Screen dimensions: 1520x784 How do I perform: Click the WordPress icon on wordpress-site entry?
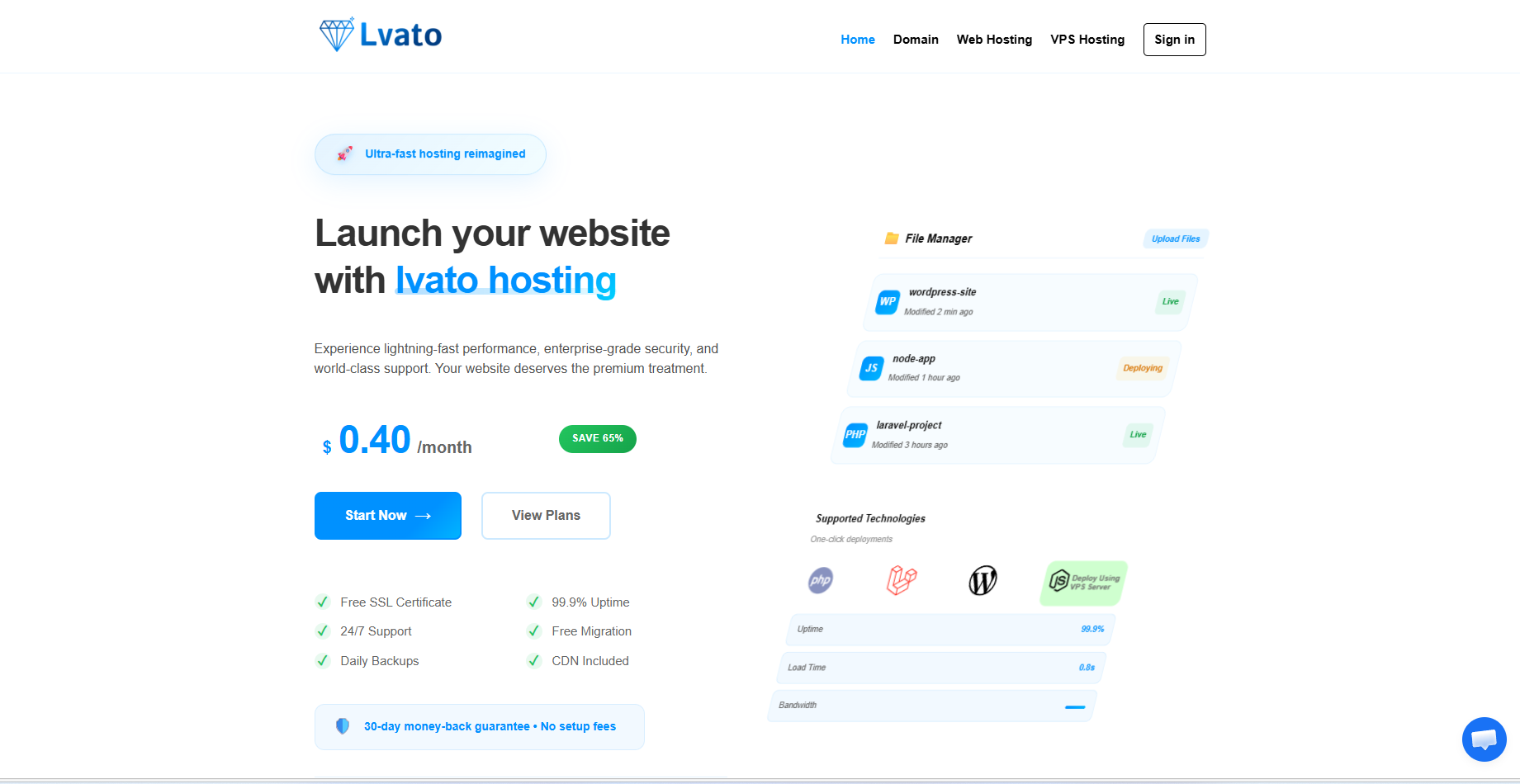click(x=886, y=301)
